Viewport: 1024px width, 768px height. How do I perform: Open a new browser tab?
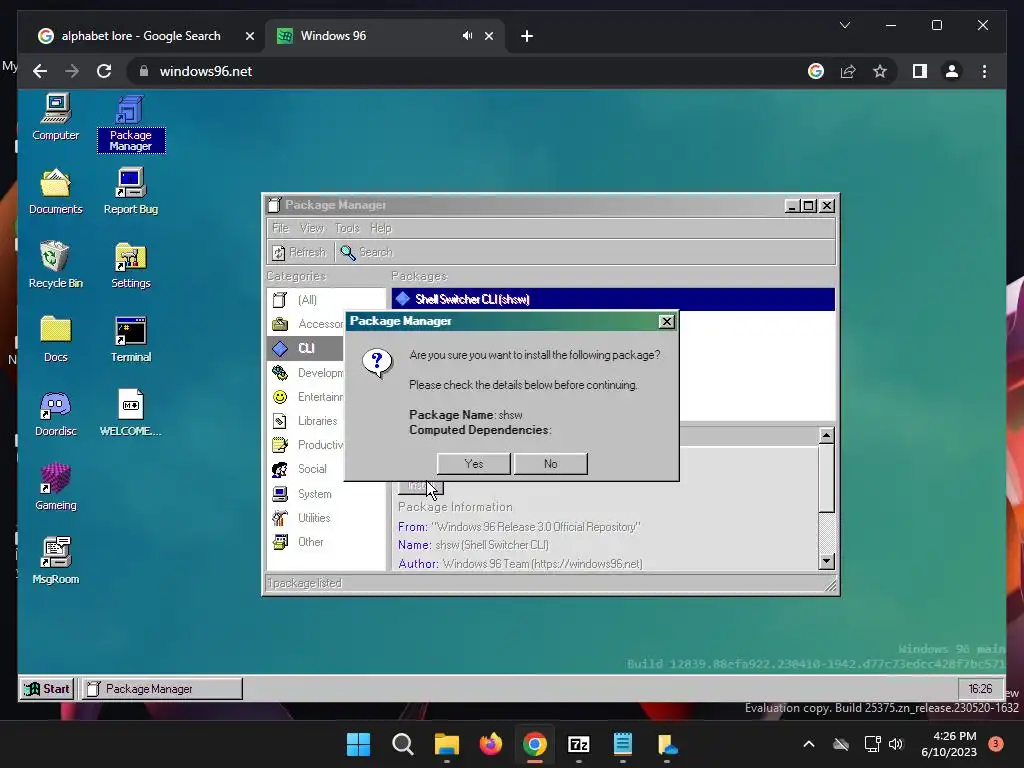tap(527, 36)
